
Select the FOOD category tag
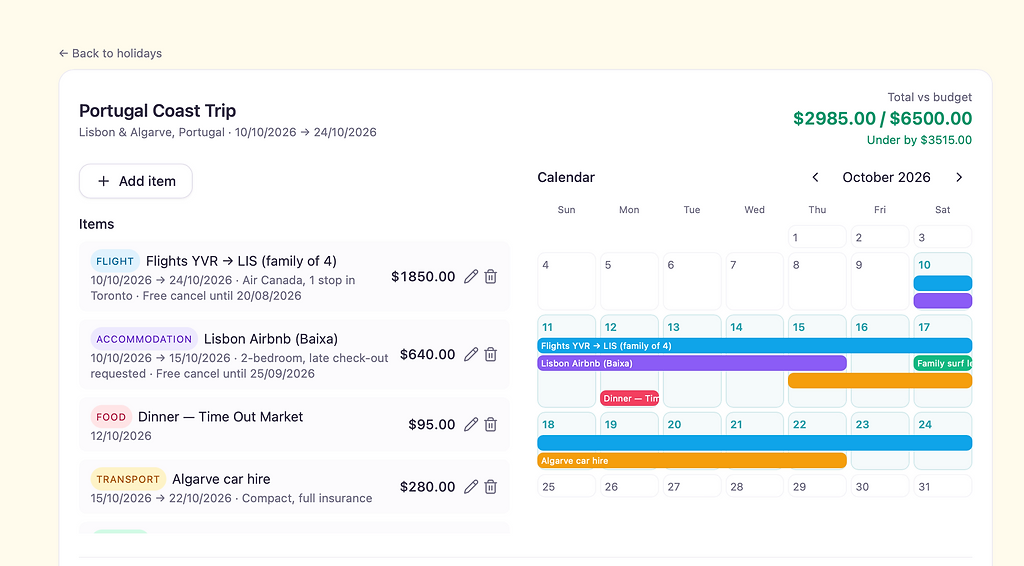111,417
